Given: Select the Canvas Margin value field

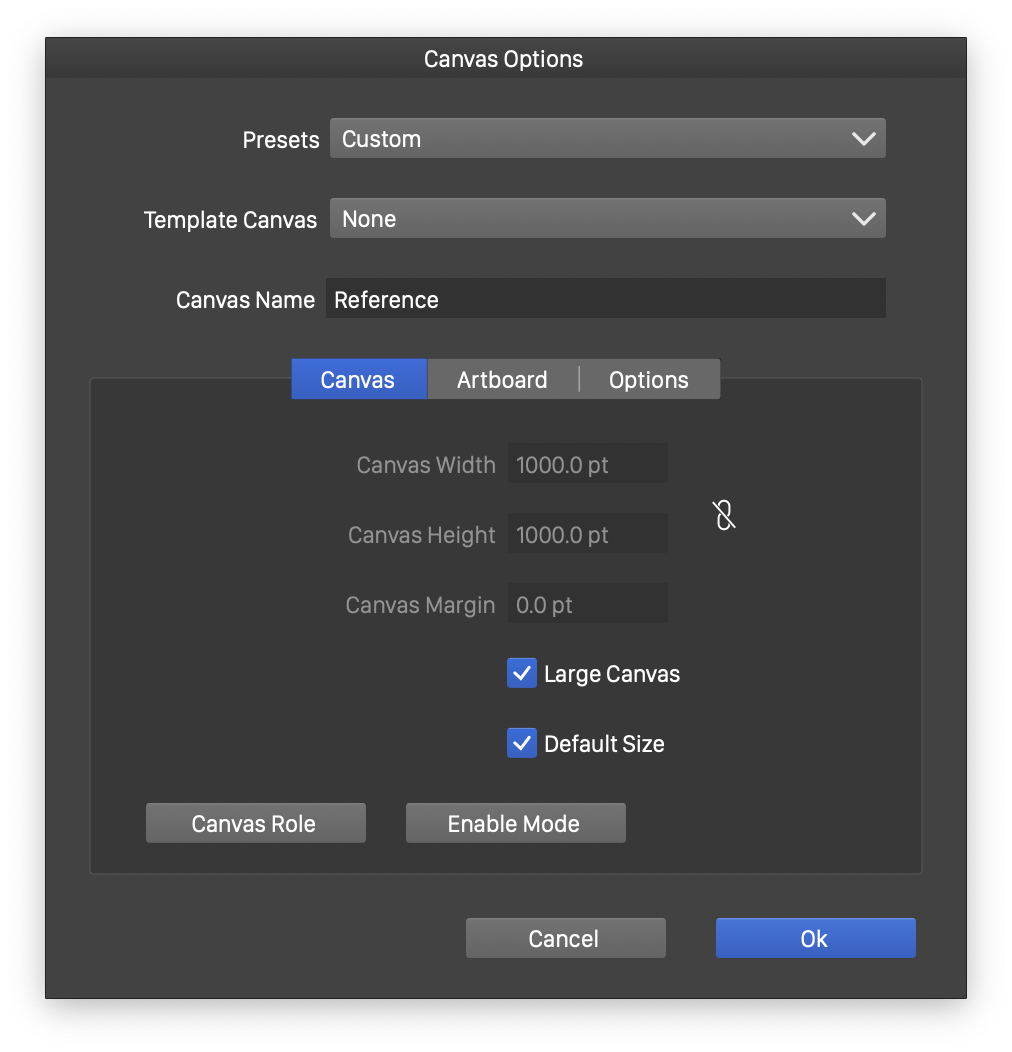Looking at the screenshot, I should [587, 605].
